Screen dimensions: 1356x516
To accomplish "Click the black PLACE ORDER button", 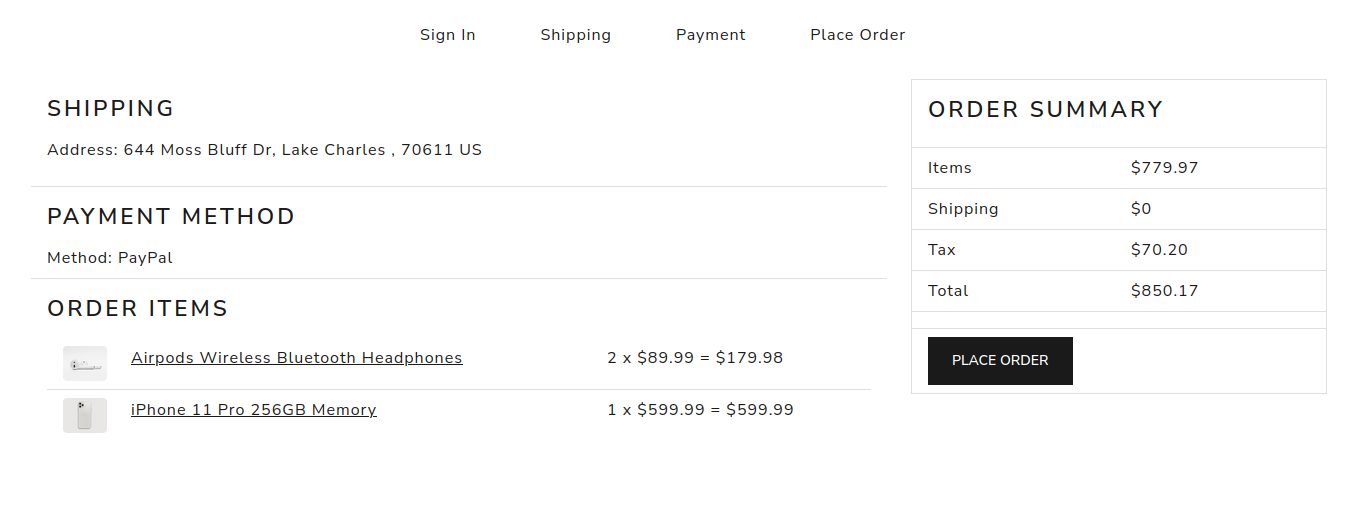I will point(1000,361).
